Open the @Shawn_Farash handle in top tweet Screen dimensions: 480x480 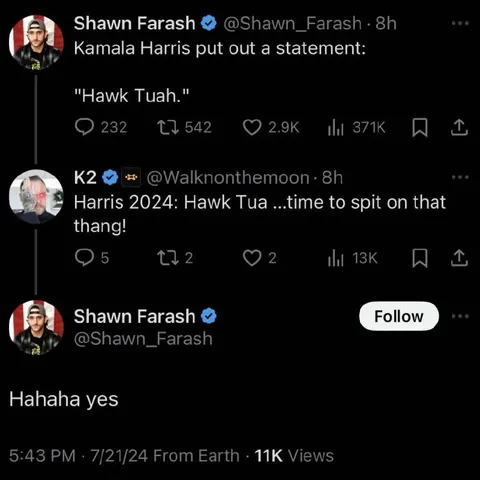click(x=292, y=24)
